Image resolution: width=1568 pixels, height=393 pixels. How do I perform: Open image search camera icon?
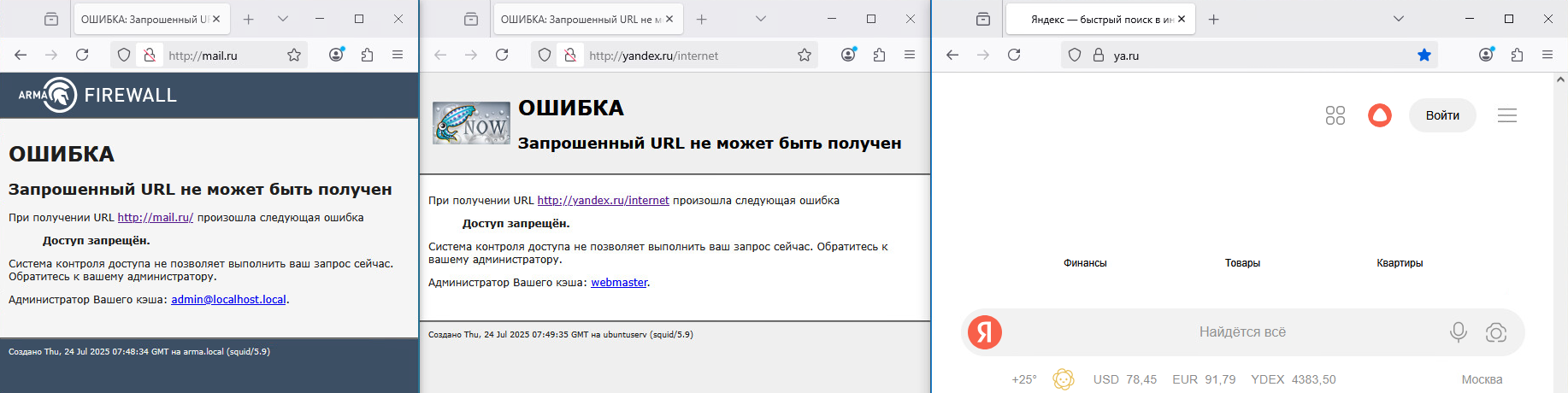click(1495, 332)
